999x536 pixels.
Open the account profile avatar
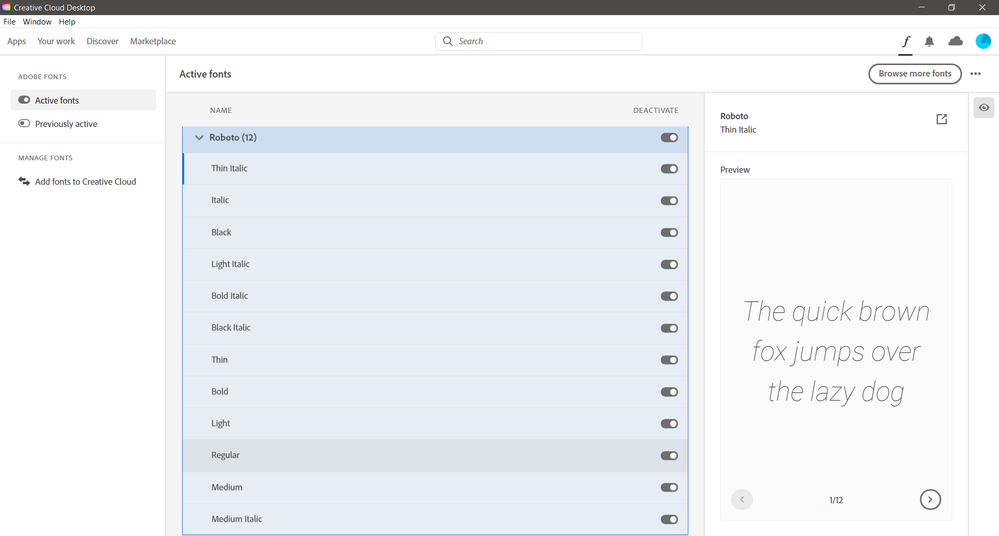[x=983, y=41]
